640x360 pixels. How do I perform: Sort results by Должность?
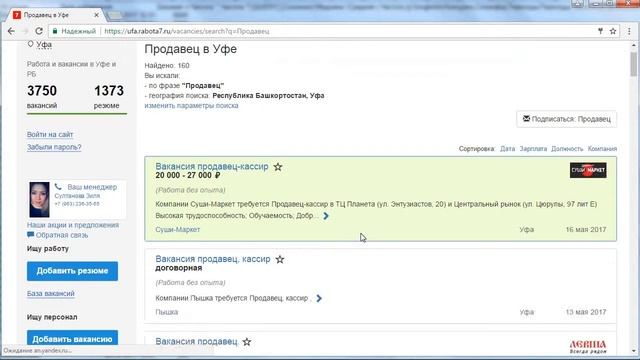click(x=567, y=149)
